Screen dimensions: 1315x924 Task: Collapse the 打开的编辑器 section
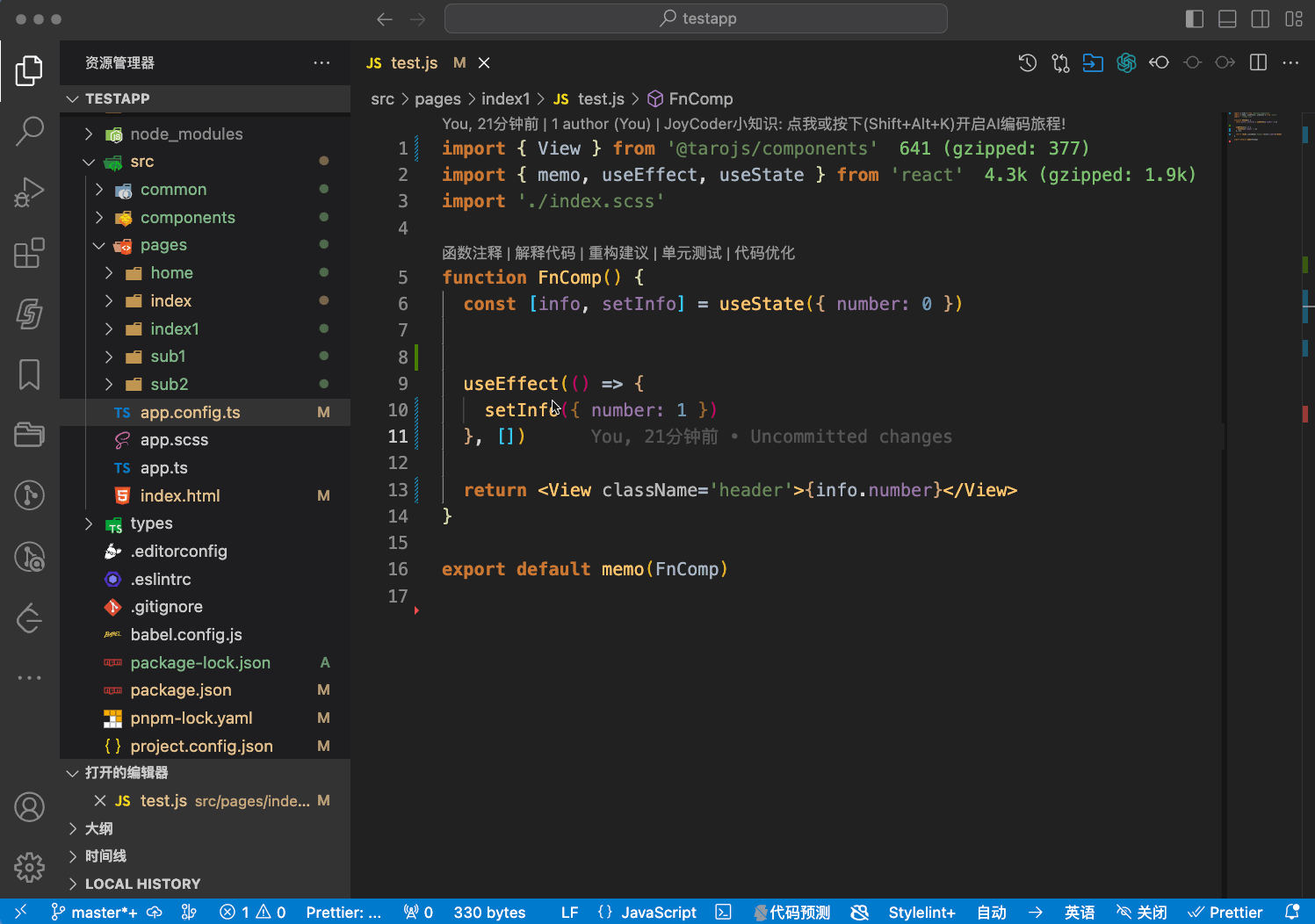click(205, 773)
